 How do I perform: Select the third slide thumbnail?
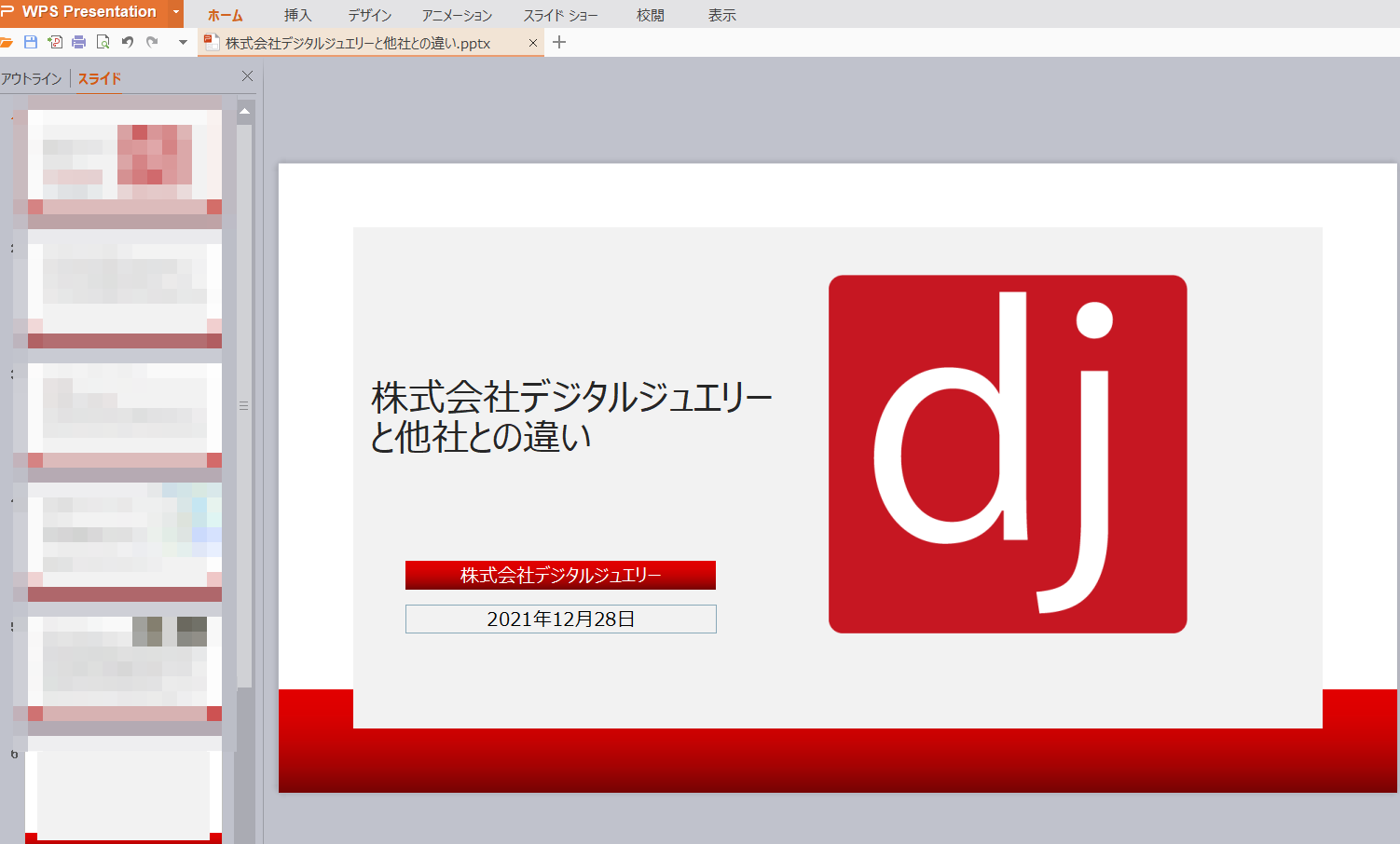pyautogui.click(x=125, y=415)
